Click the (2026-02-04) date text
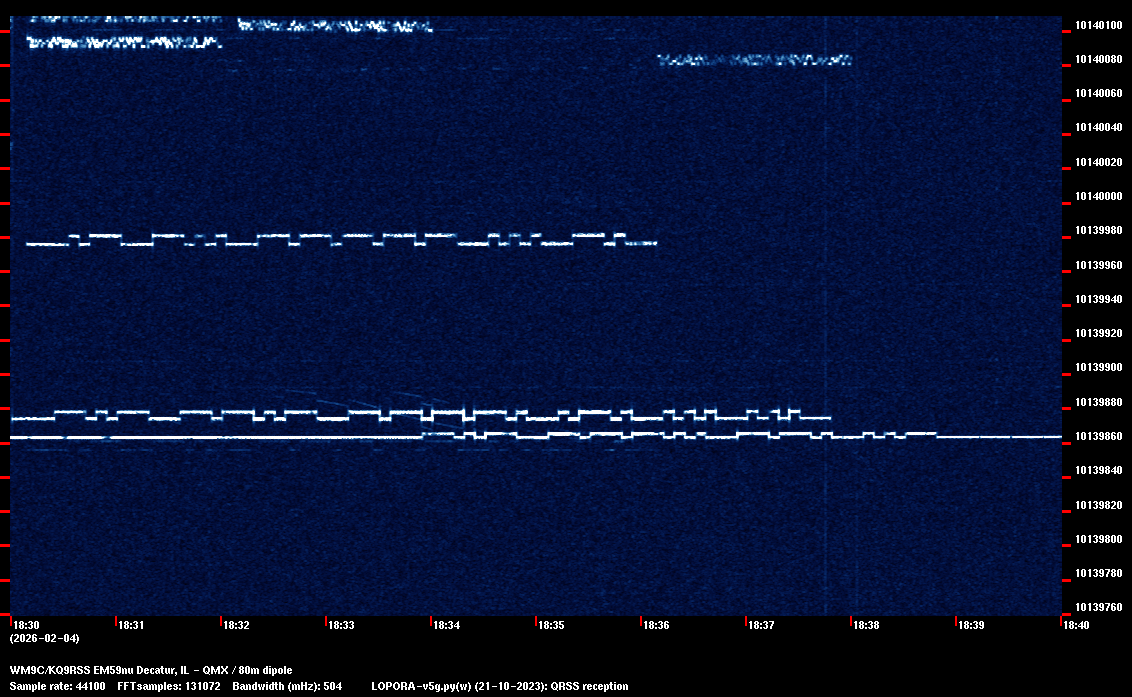Viewport: 1132px width, 697px height. point(44,638)
